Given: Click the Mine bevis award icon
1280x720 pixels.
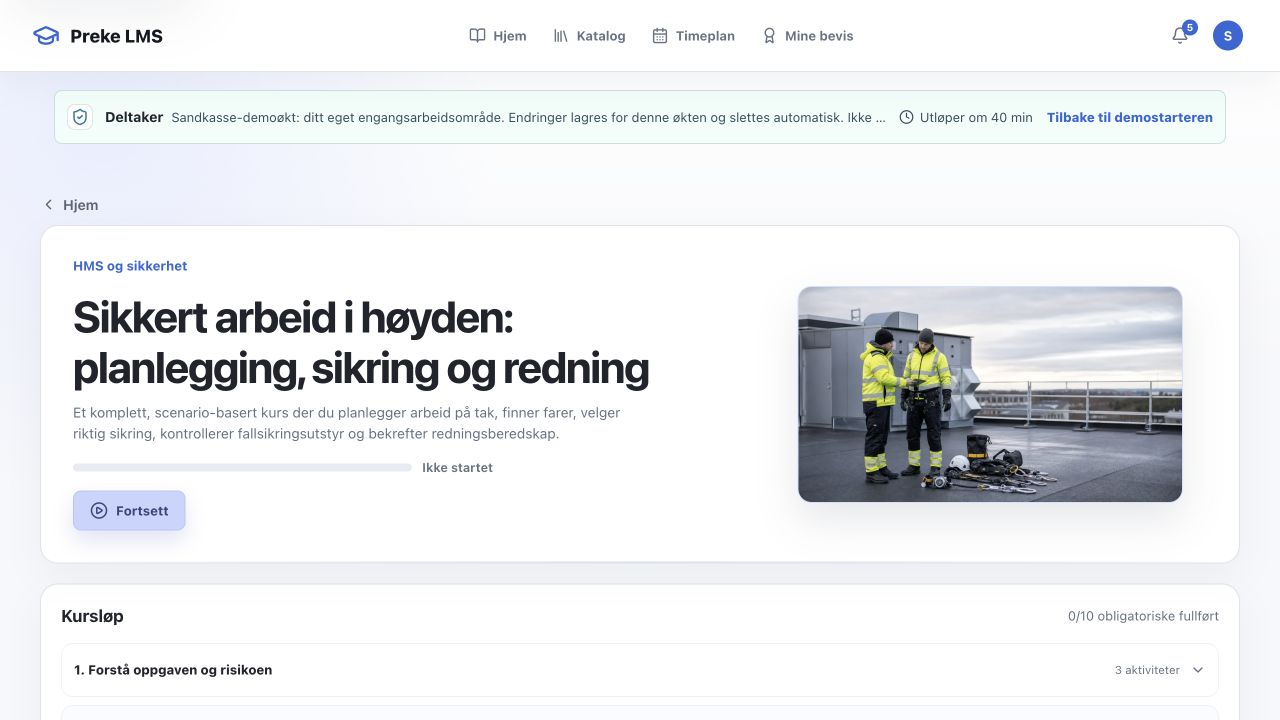Looking at the screenshot, I should pos(769,36).
